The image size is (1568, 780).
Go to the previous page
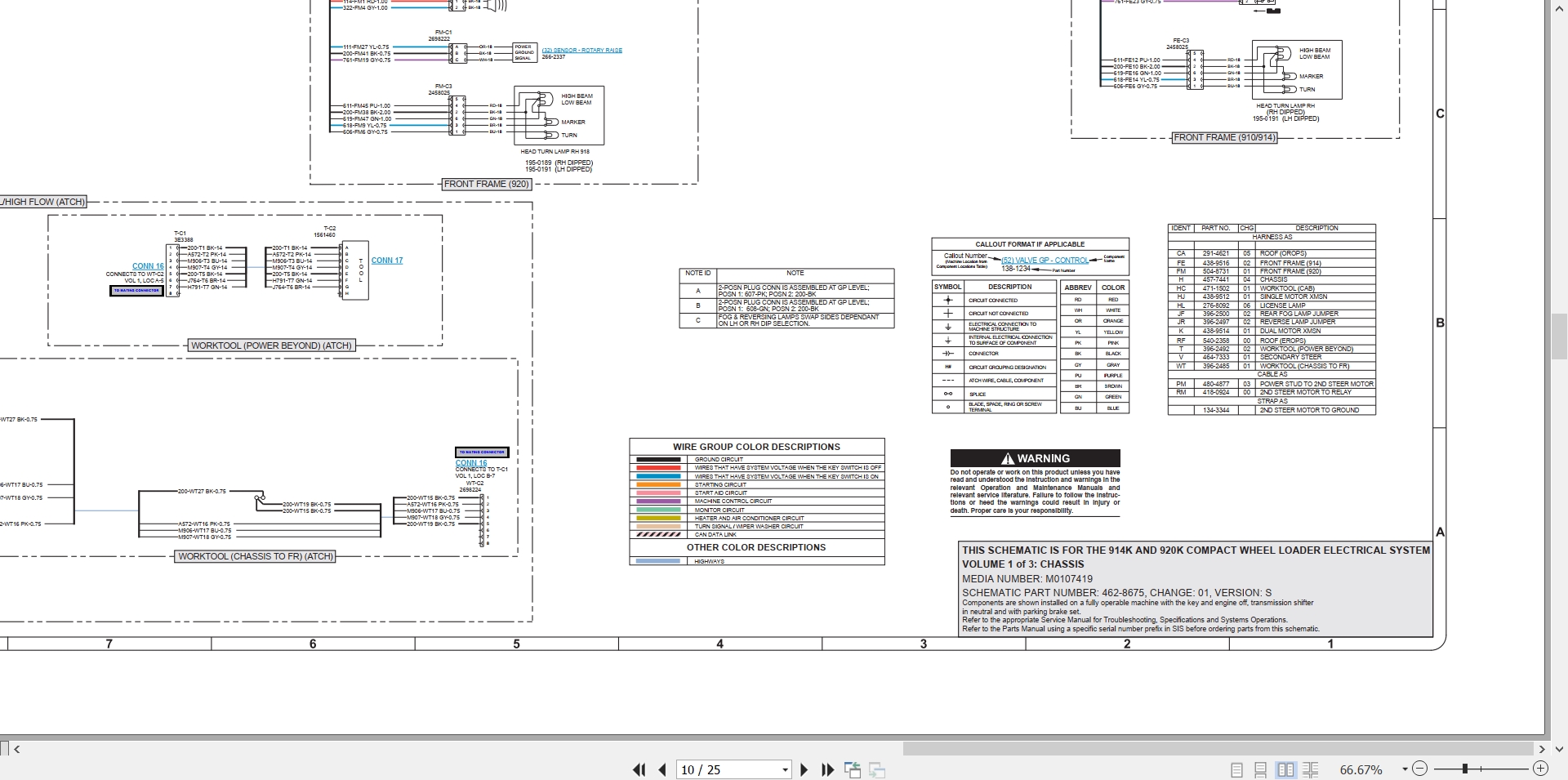[662, 769]
